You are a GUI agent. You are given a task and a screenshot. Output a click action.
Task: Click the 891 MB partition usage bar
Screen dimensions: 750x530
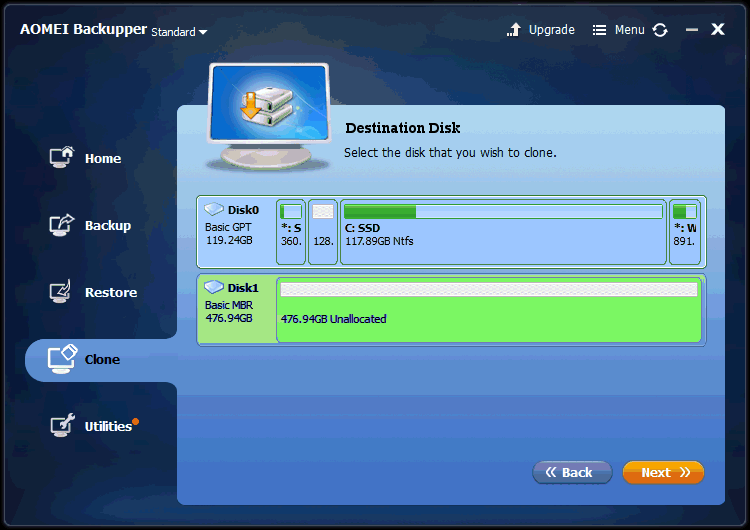685,211
